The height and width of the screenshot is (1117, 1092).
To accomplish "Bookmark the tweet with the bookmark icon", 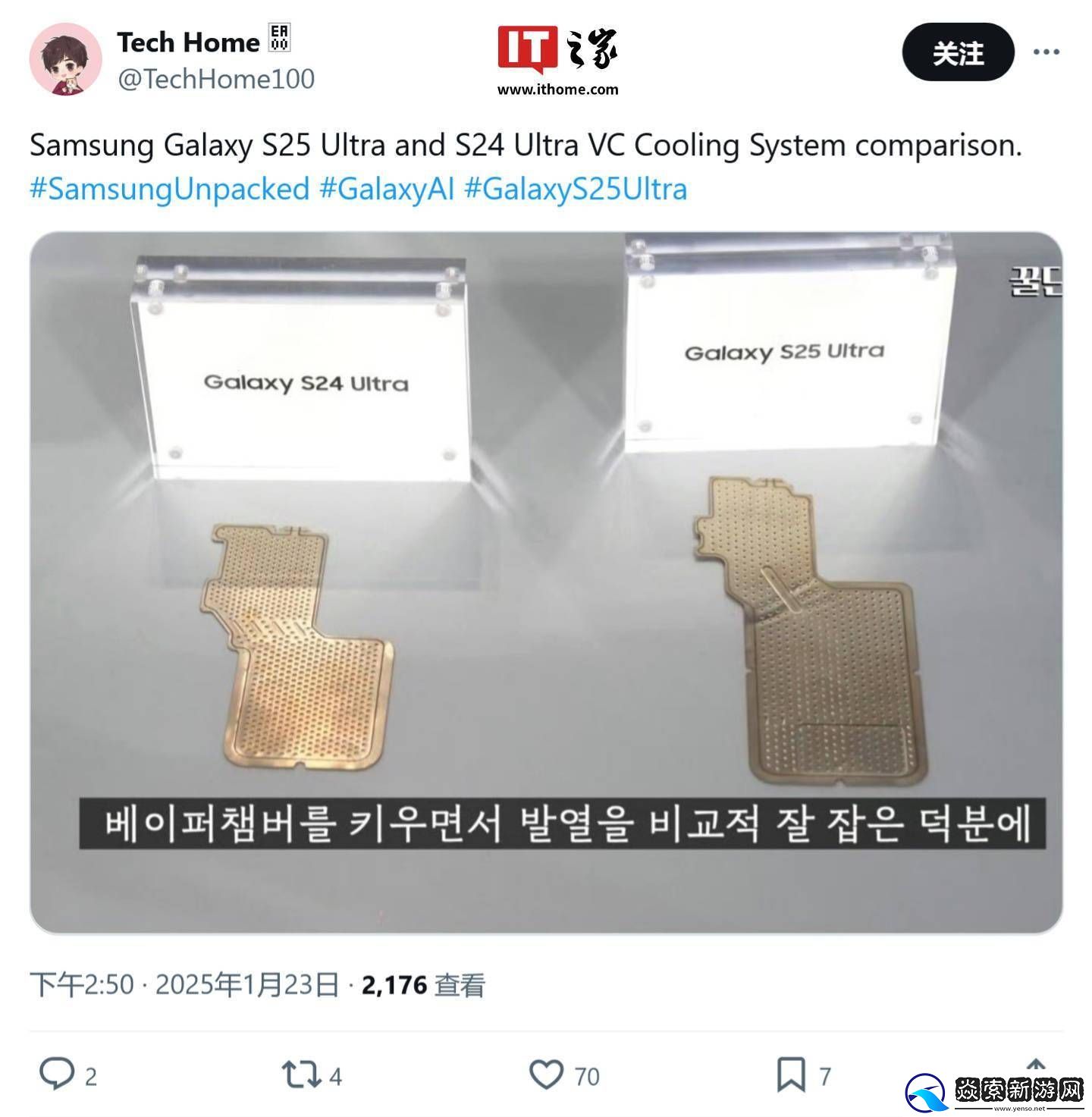I will click(x=791, y=1075).
